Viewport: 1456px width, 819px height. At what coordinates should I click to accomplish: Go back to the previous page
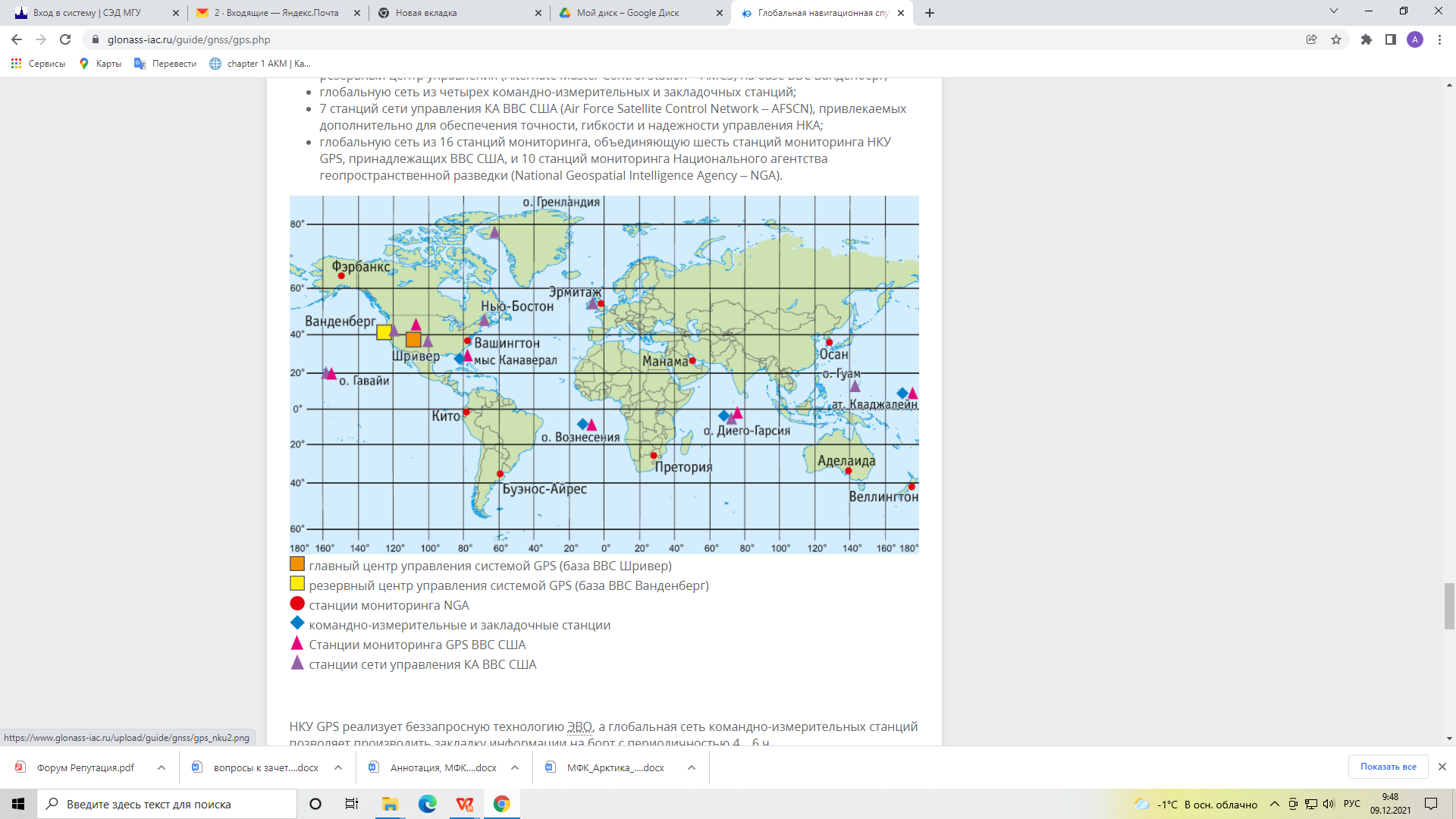pyautogui.click(x=17, y=39)
